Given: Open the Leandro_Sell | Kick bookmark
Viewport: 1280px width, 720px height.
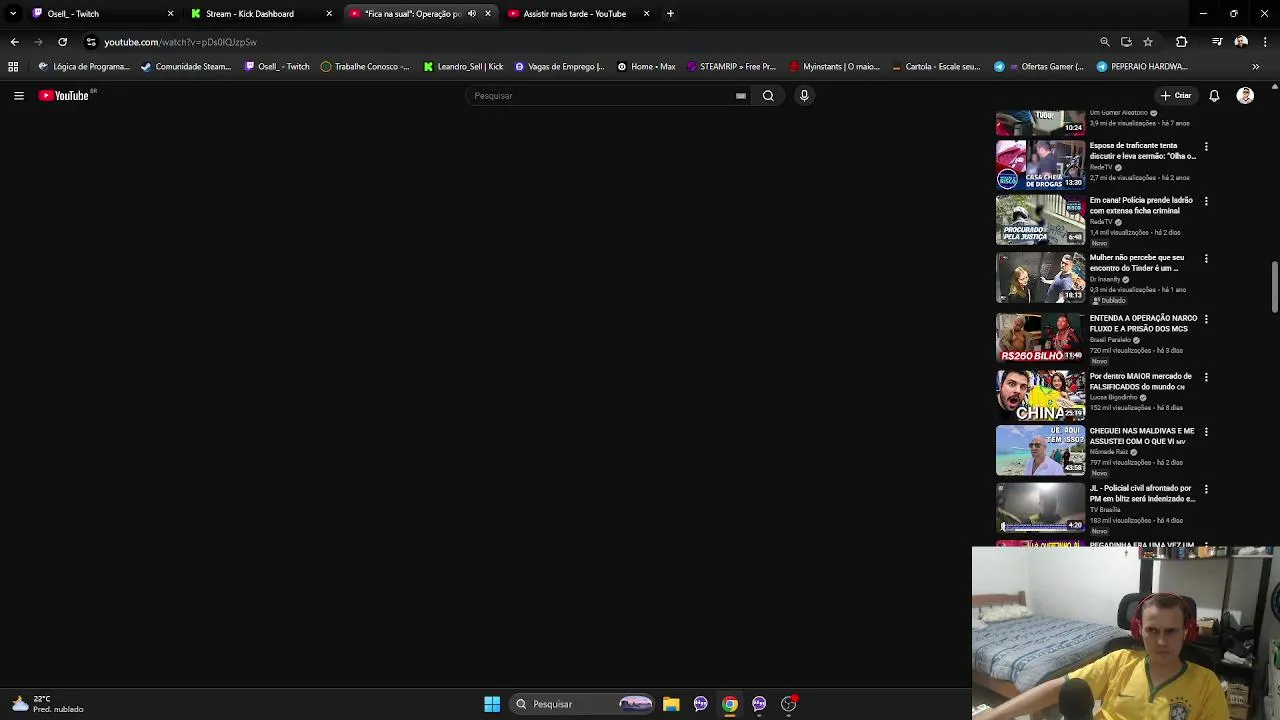Looking at the screenshot, I should coord(463,67).
